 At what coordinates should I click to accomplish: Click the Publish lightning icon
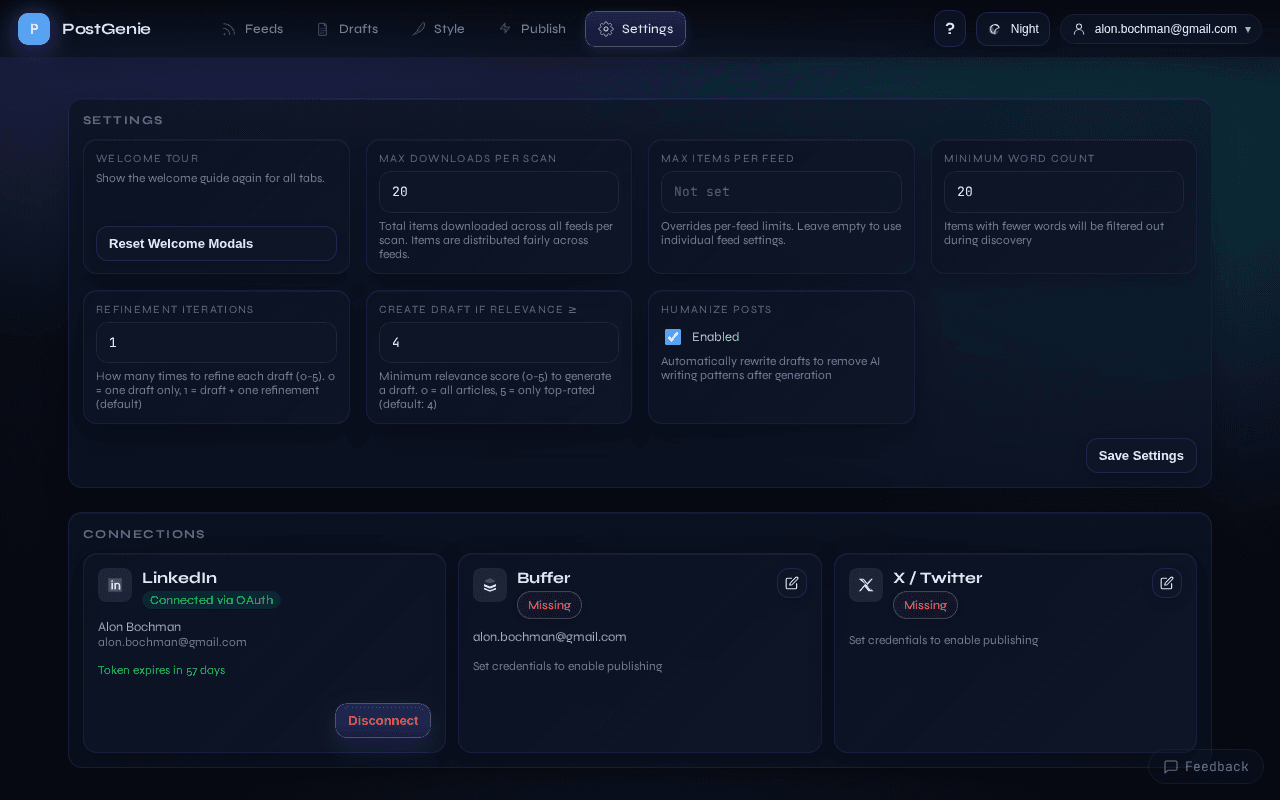[x=505, y=29]
